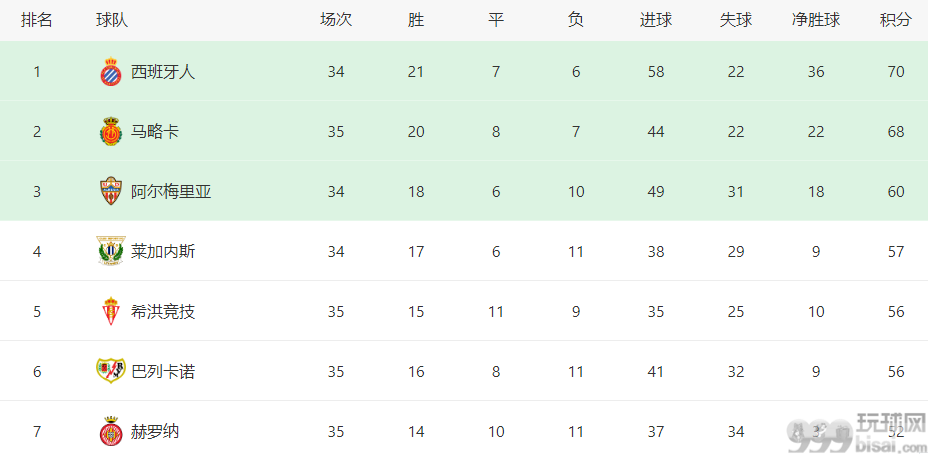Sort by the 积分 column header
This screenshot has height=454, width=928.
tap(895, 20)
